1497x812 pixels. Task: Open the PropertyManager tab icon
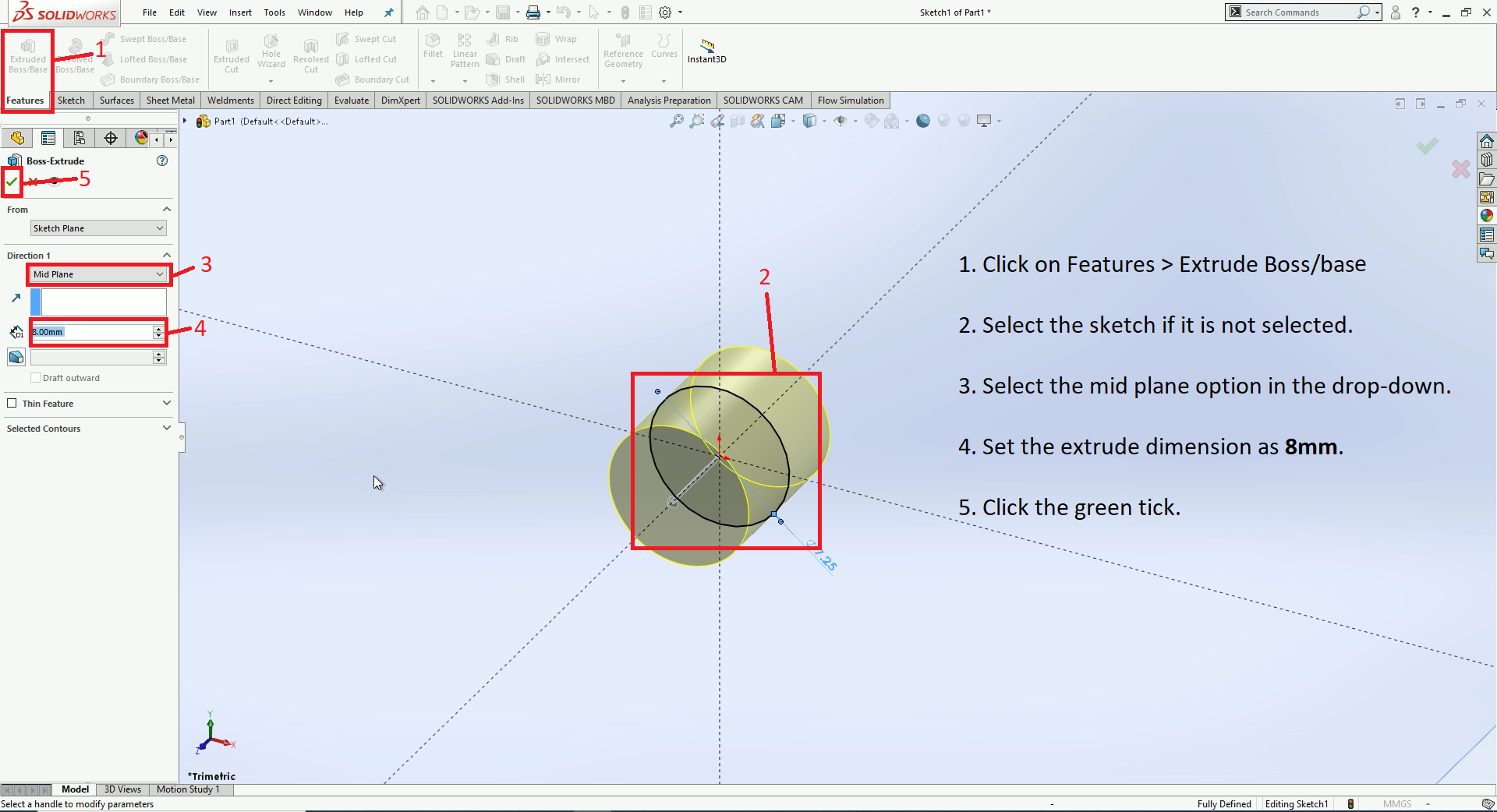48,138
